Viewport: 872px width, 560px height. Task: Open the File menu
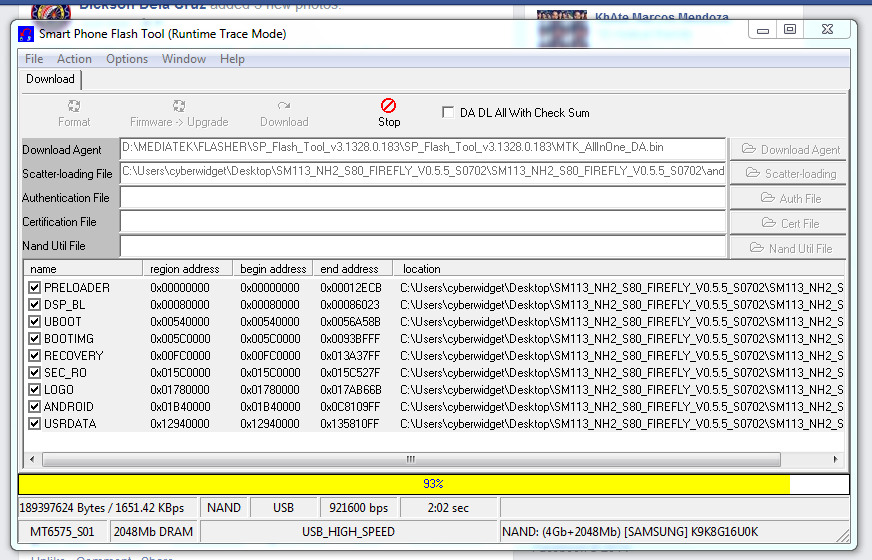34,59
